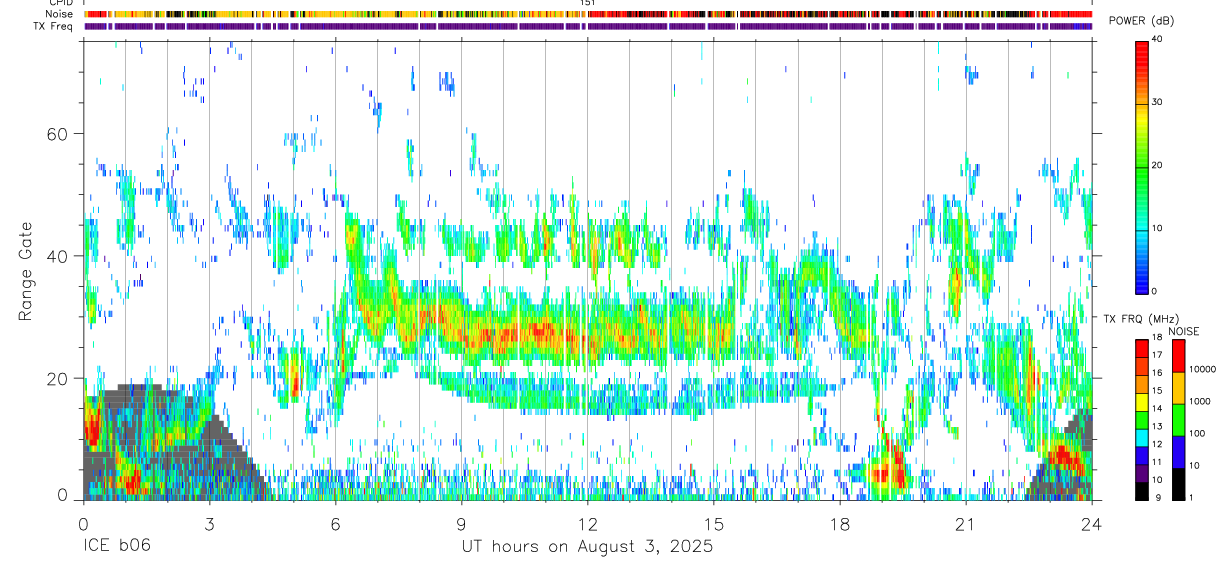Click the 12 label on TX FRQ scale
Viewport: 1228px width, 567px height.
(x=1158, y=444)
